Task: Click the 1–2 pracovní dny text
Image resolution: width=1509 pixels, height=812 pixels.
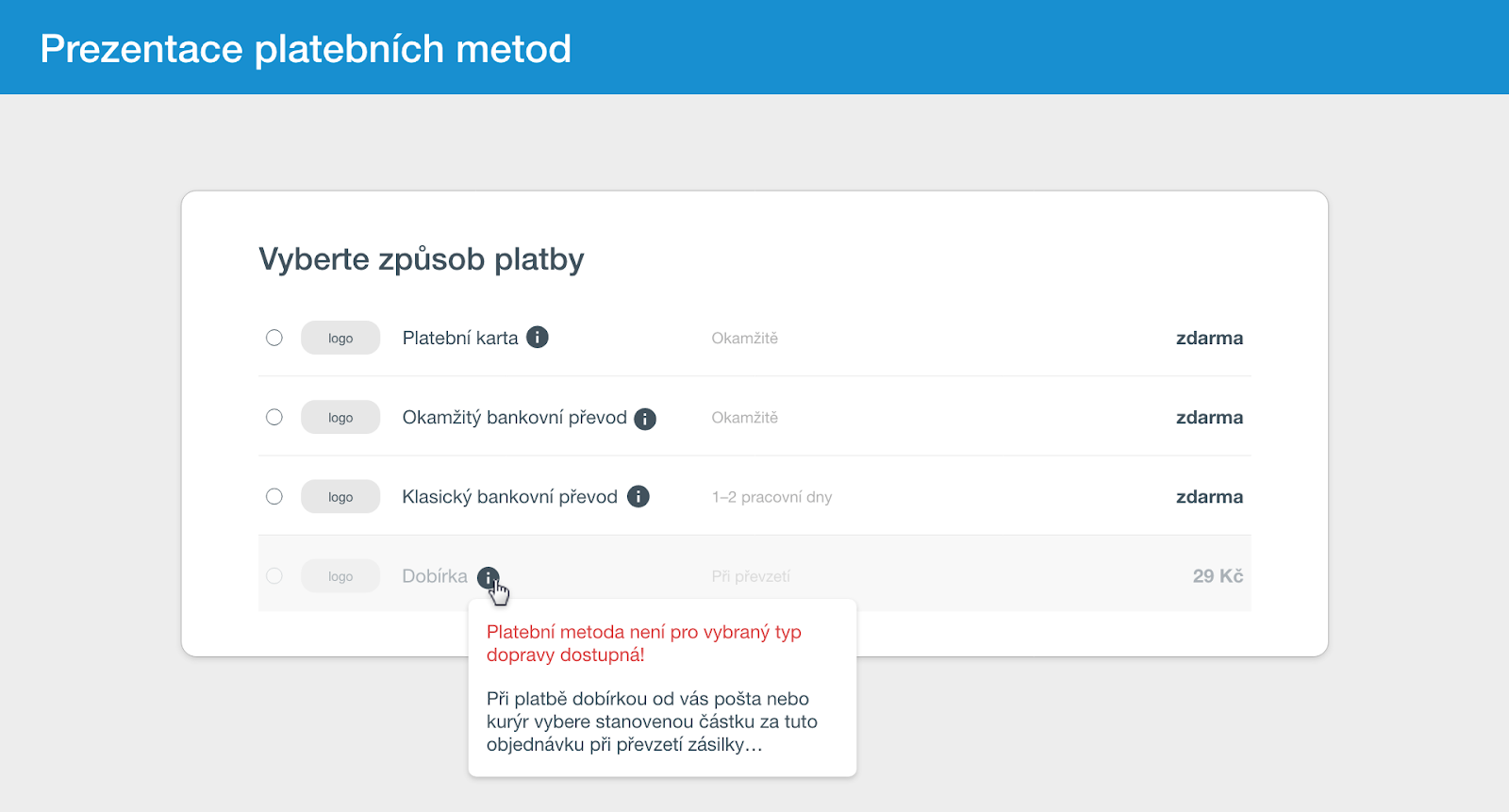Action: click(772, 497)
